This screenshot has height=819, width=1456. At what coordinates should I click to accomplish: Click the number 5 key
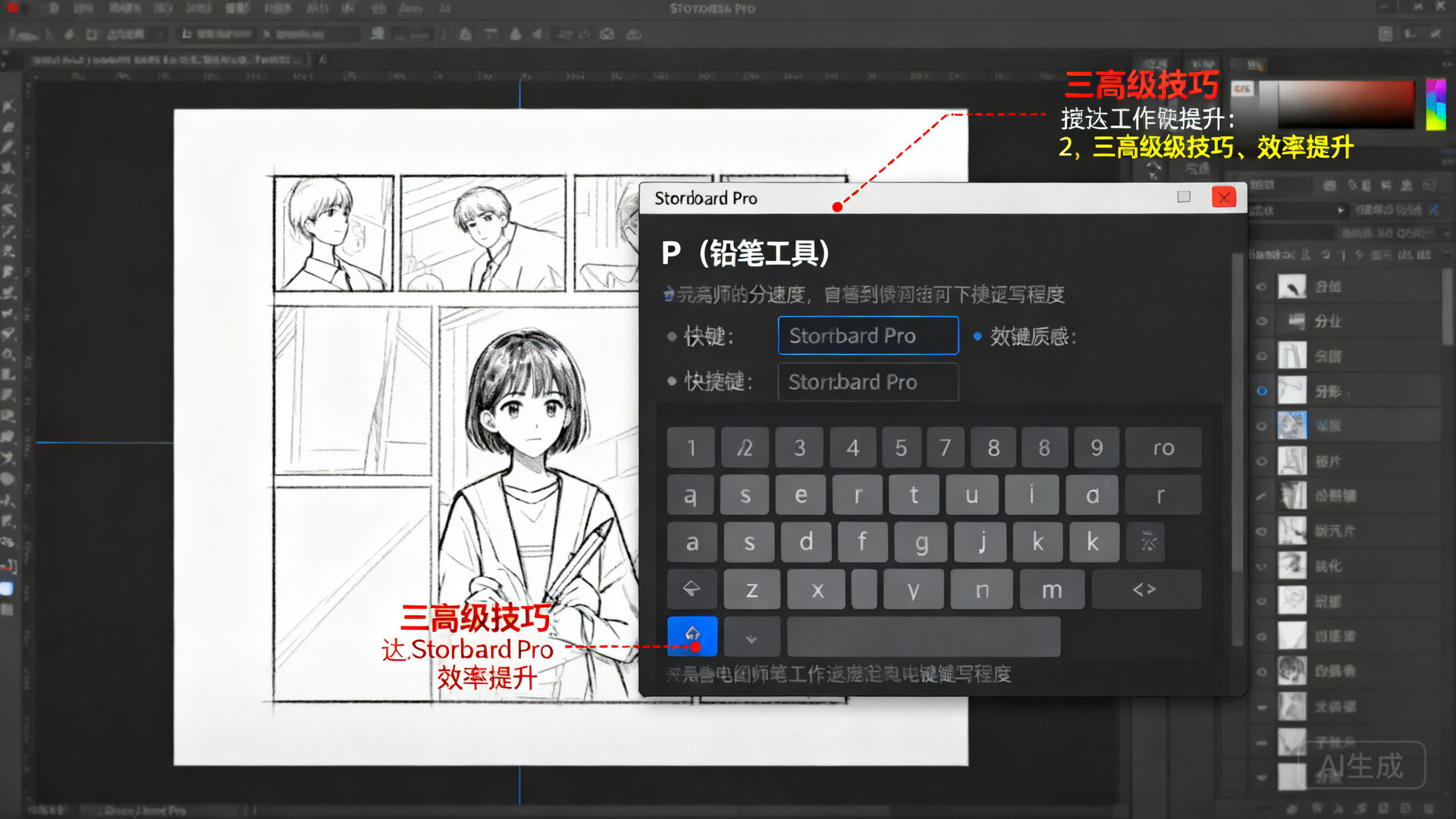point(901,447)
